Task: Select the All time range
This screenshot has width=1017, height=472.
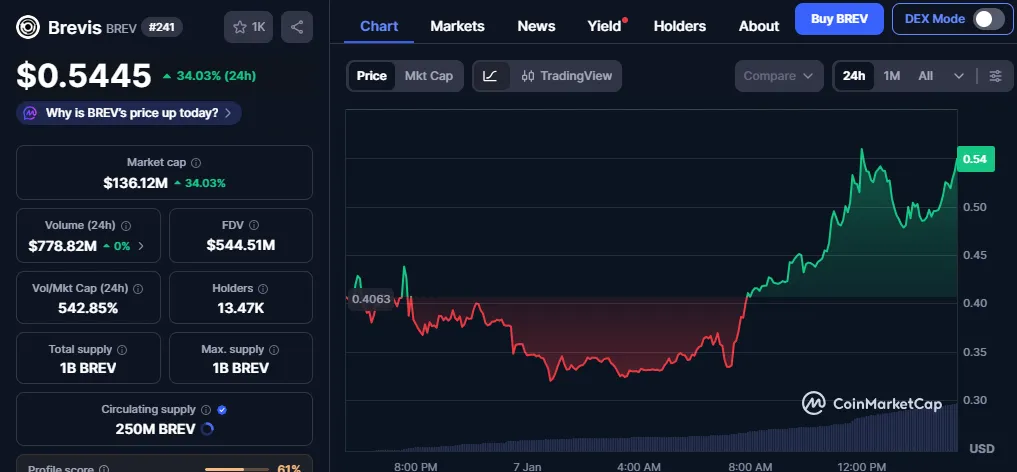Action: [x=926, y=76]
